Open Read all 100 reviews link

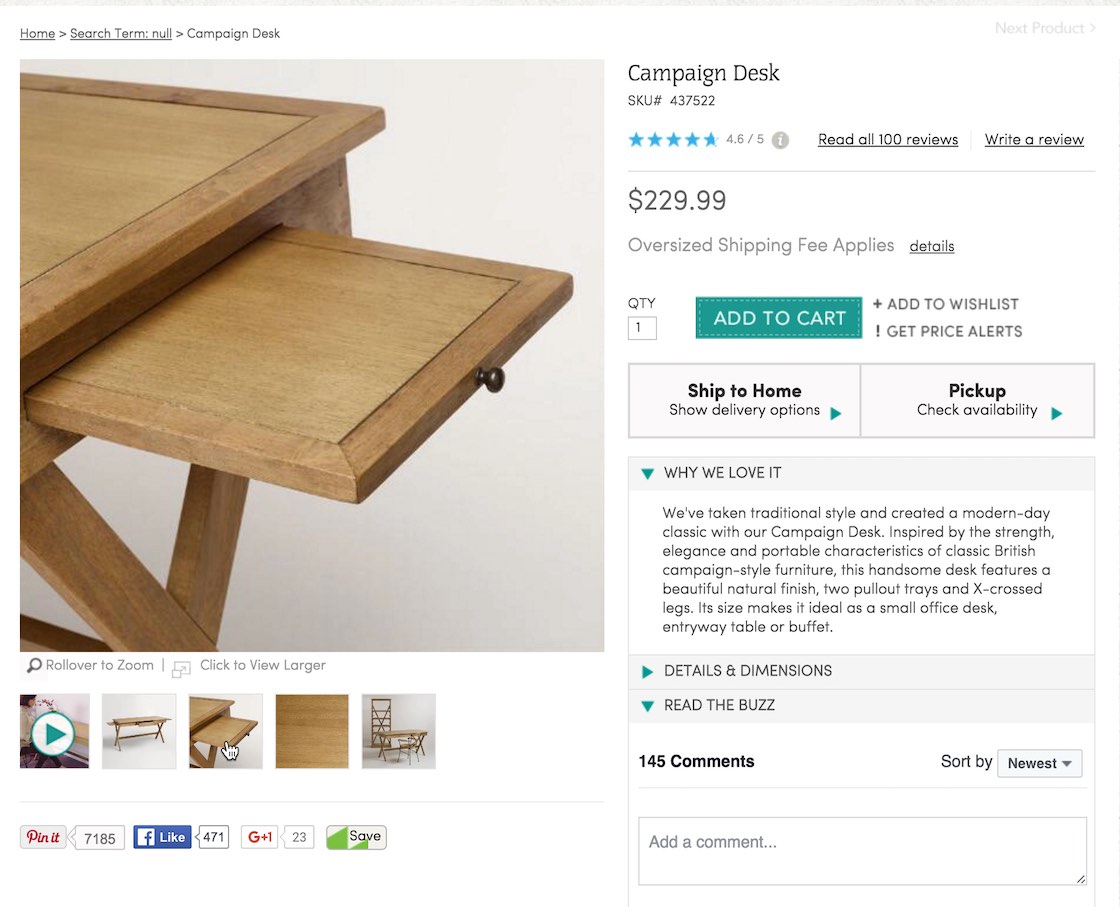click(887, 140)
